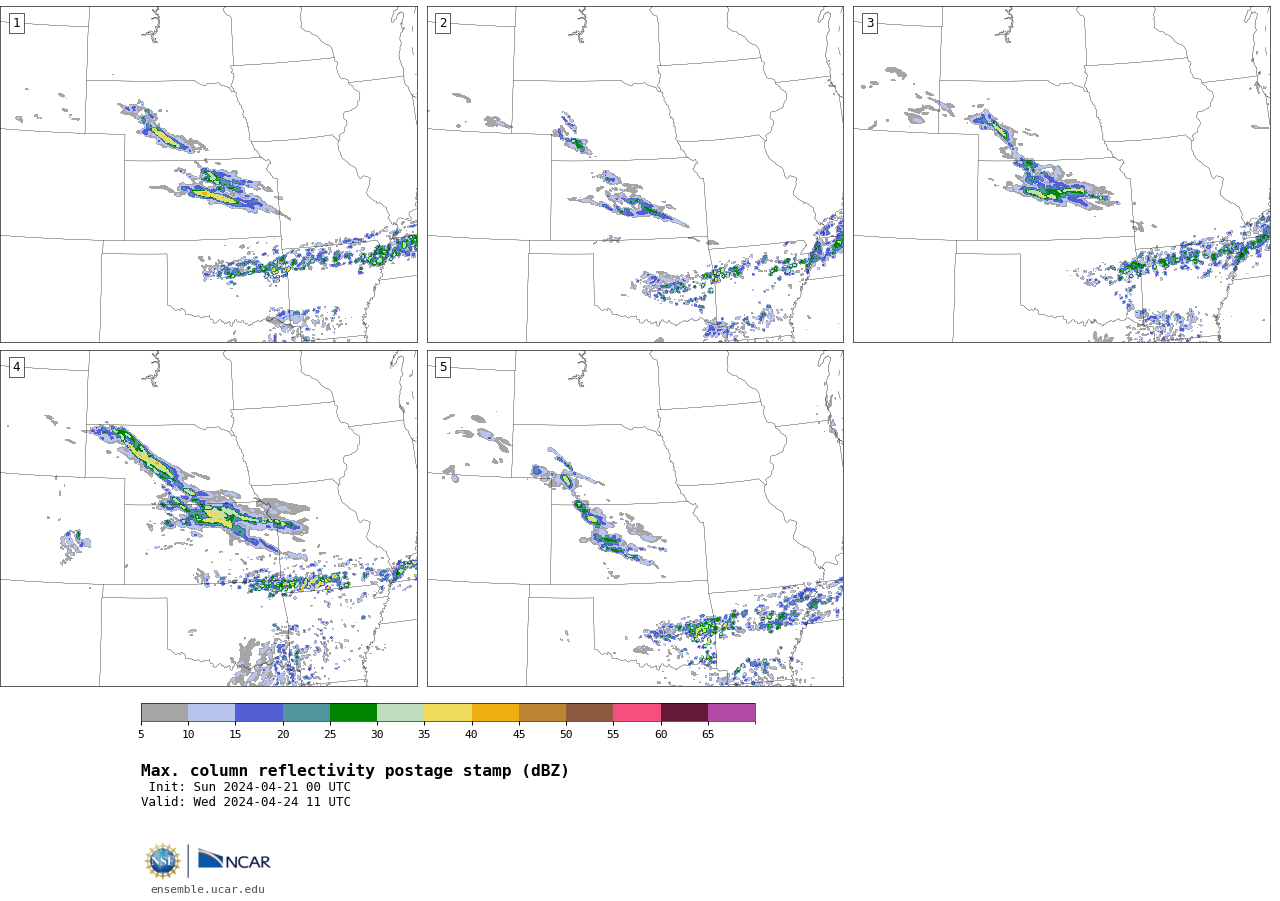The height and width of the screenshot is (901, 1280).
Task: Click the light blue 10-15 dBZ swatch
Action: (x=211, y=712)
